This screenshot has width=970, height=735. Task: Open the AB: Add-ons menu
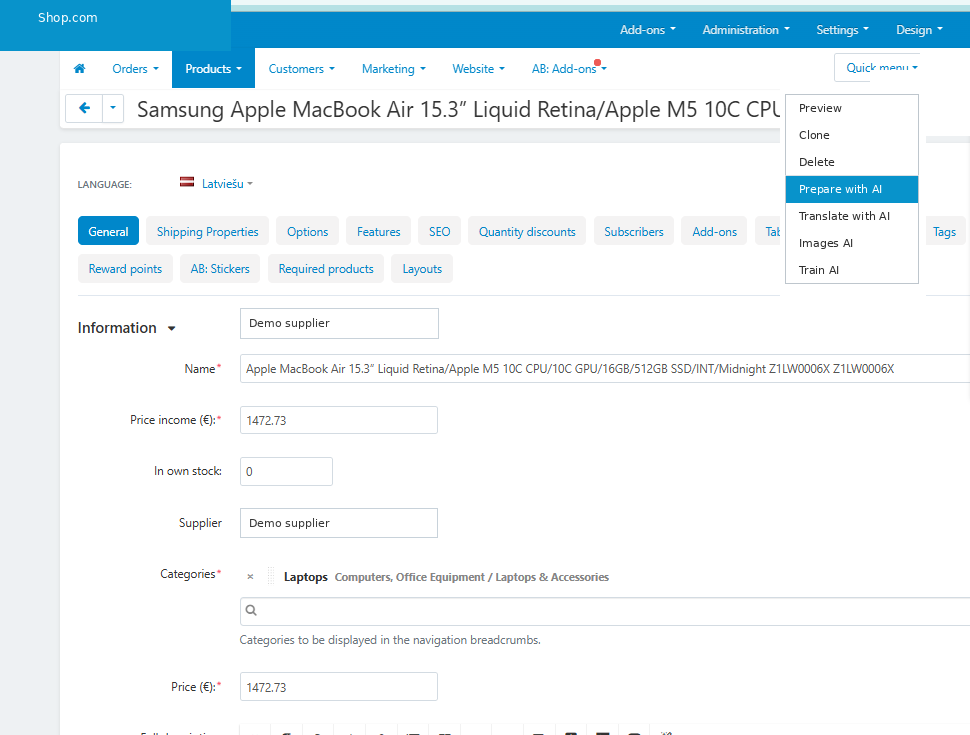point(569,69)
